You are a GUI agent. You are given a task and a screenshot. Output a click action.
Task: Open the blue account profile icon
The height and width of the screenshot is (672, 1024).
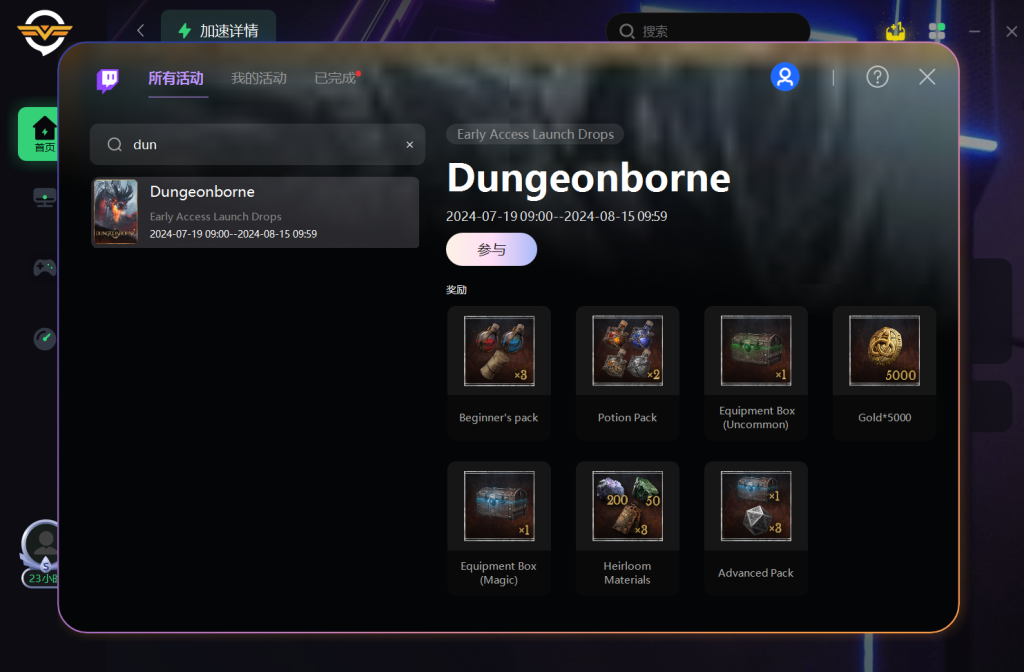click(x=785, y=77)
